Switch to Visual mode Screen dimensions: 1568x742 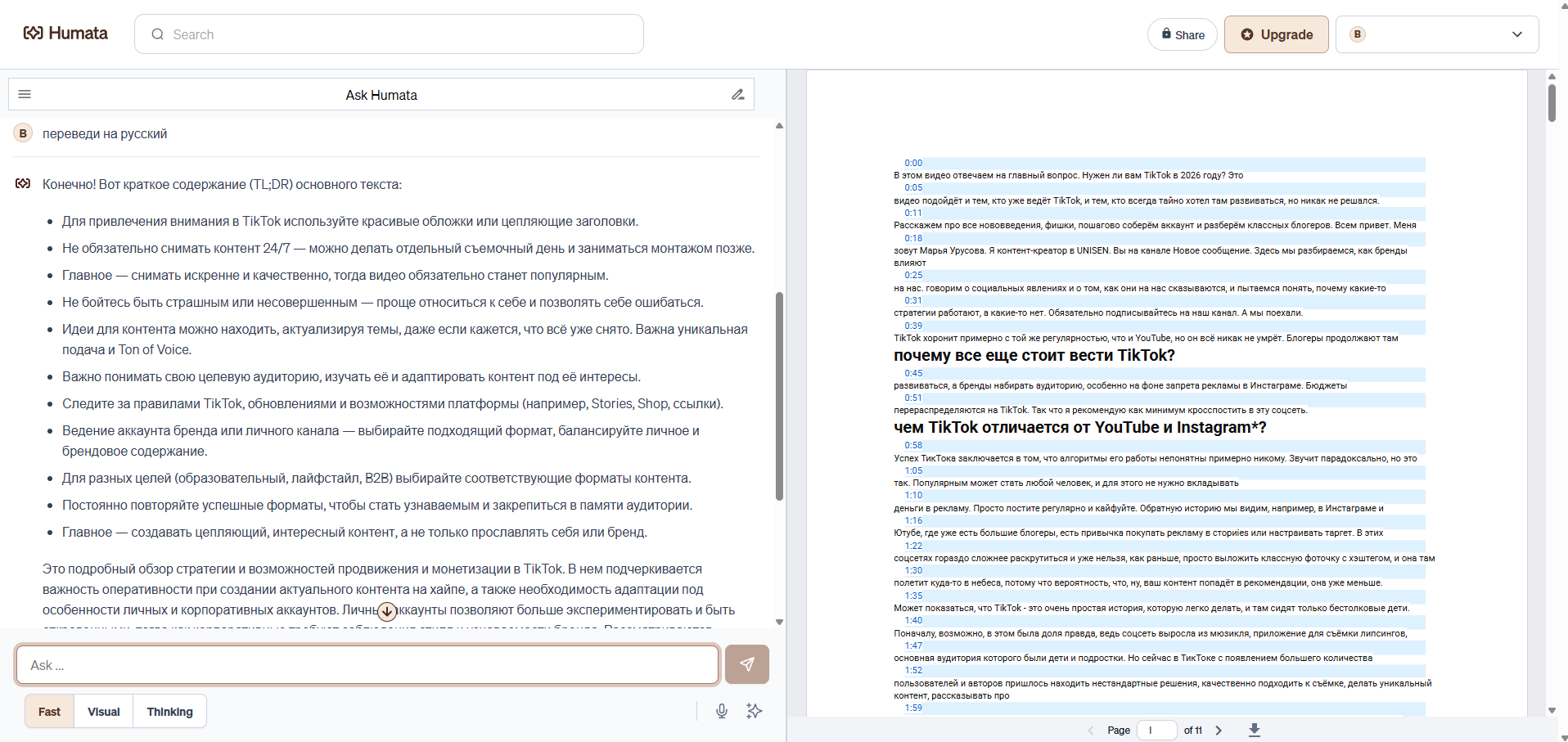(x=104, y=712)
